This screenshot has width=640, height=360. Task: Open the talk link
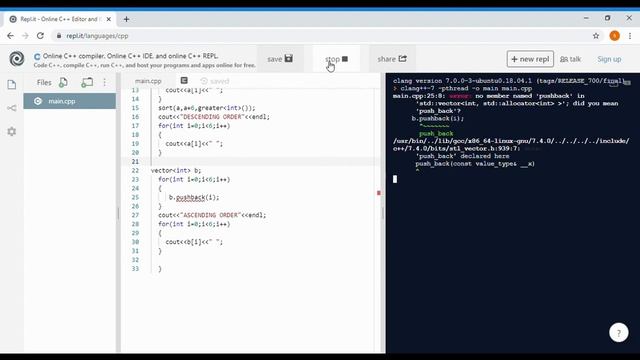(571, 59)
